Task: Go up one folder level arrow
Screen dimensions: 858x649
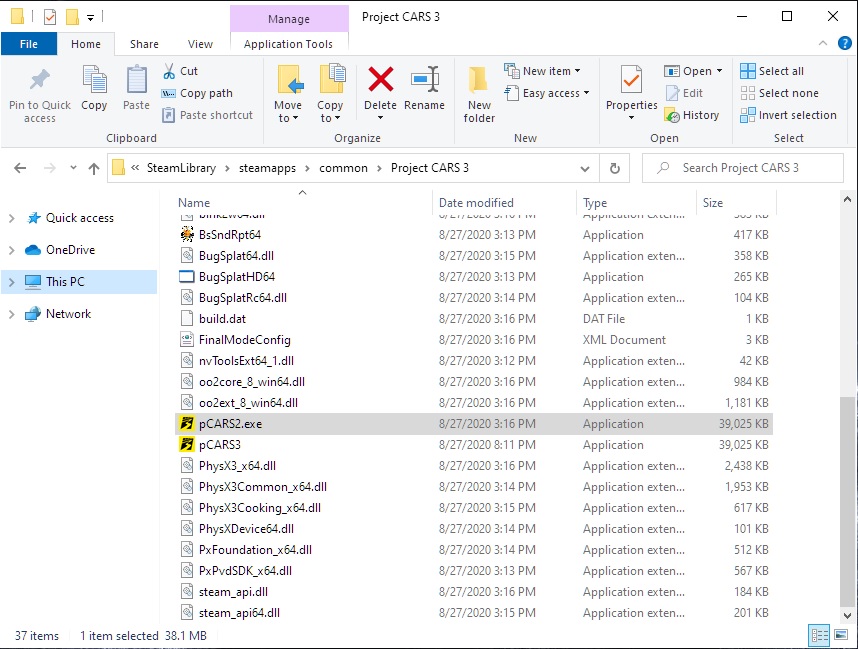Action: point(94,169)
